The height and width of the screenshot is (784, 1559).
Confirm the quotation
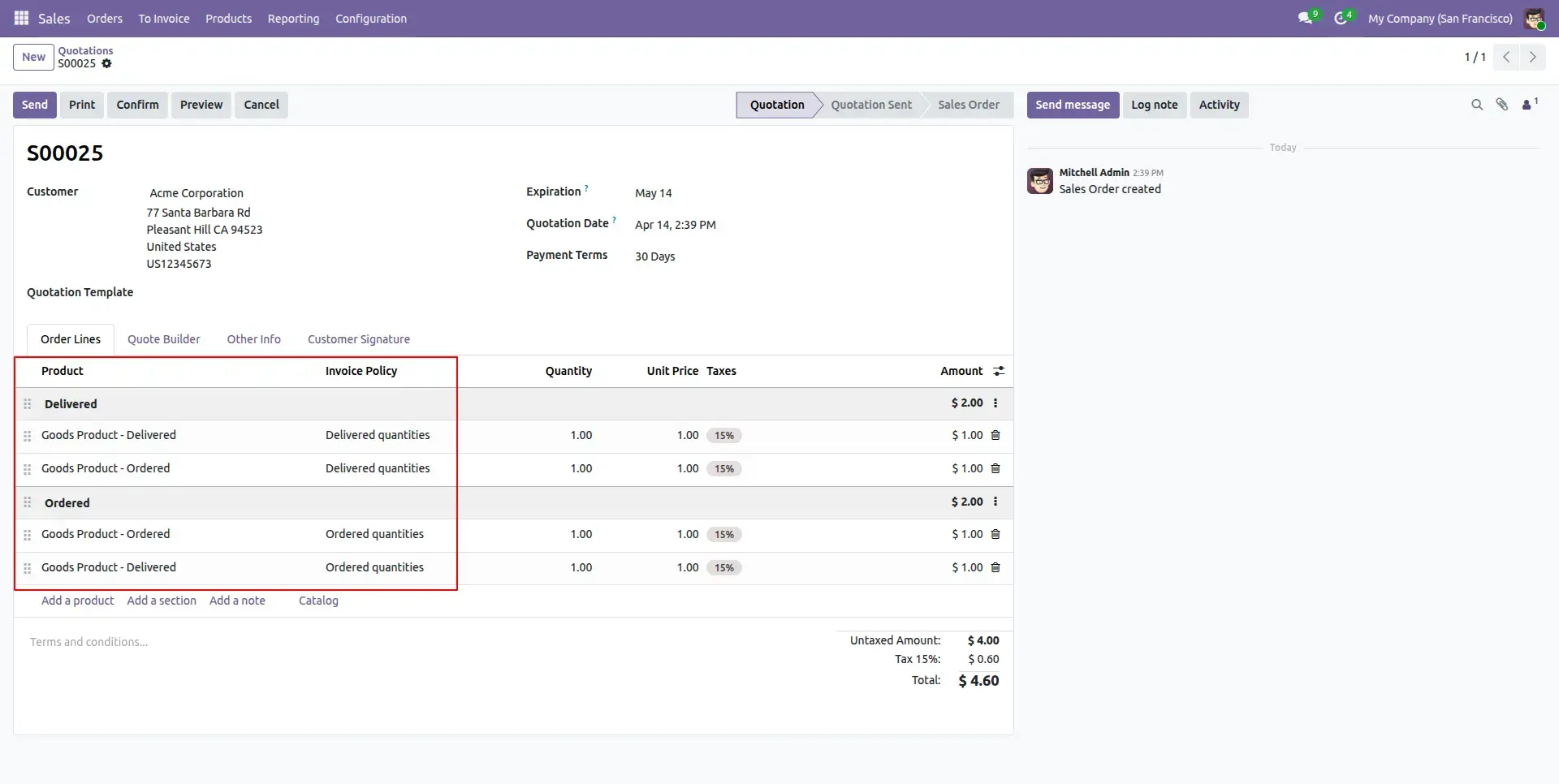pyautogui.click(x=137, y=105)
